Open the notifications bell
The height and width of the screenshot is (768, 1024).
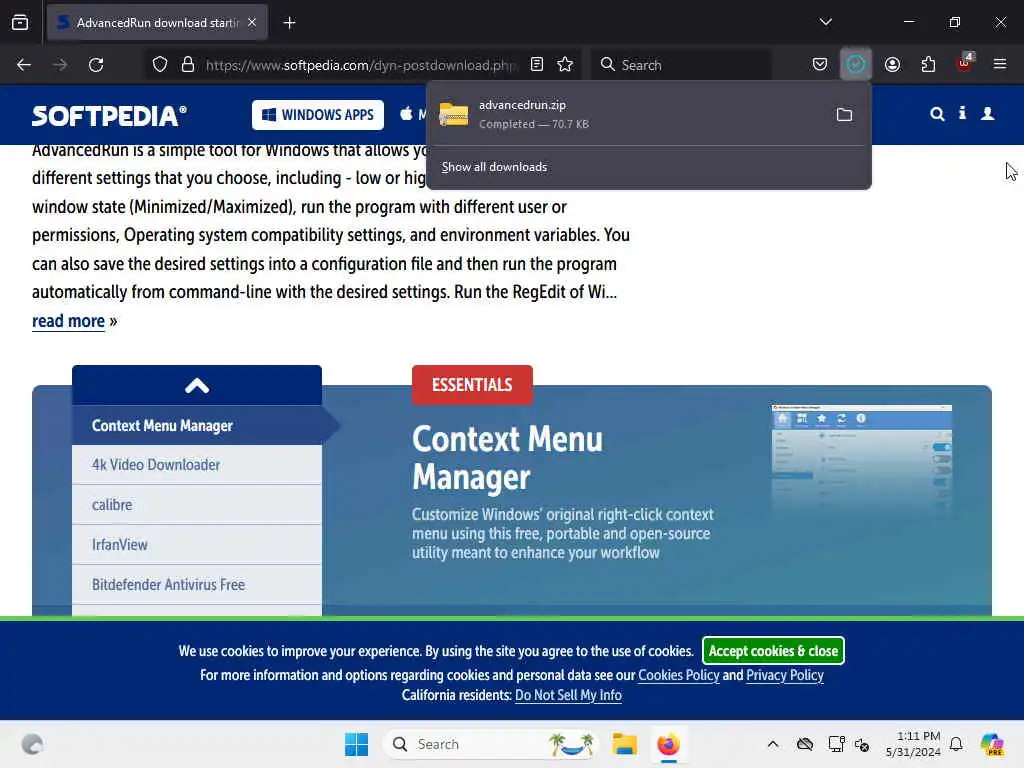click(956, 744)
